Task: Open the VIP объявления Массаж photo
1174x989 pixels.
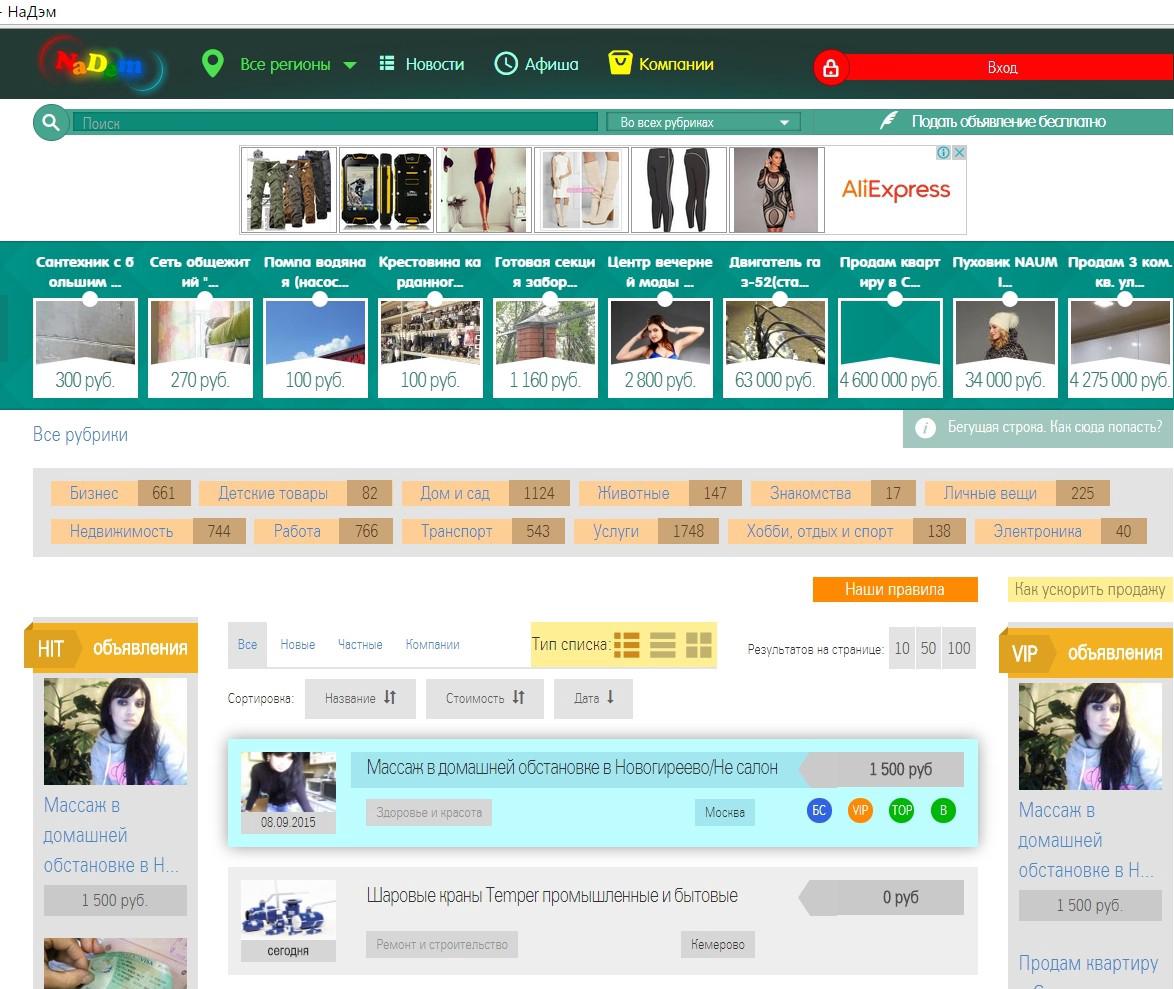Action: click(x=1090, y=737)
